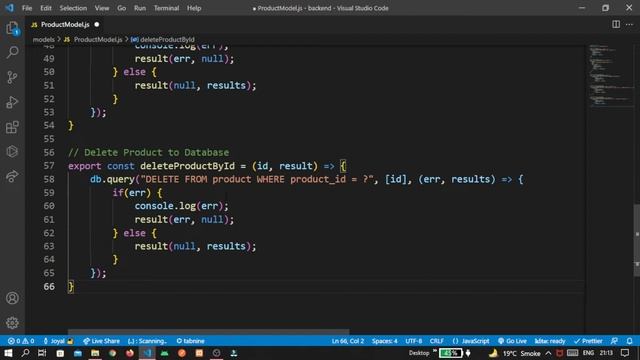Click Ln 66, Col 2 go-to-line indicator
The height and width of the screenshot is (360, 640).
(x=348, y=341)
